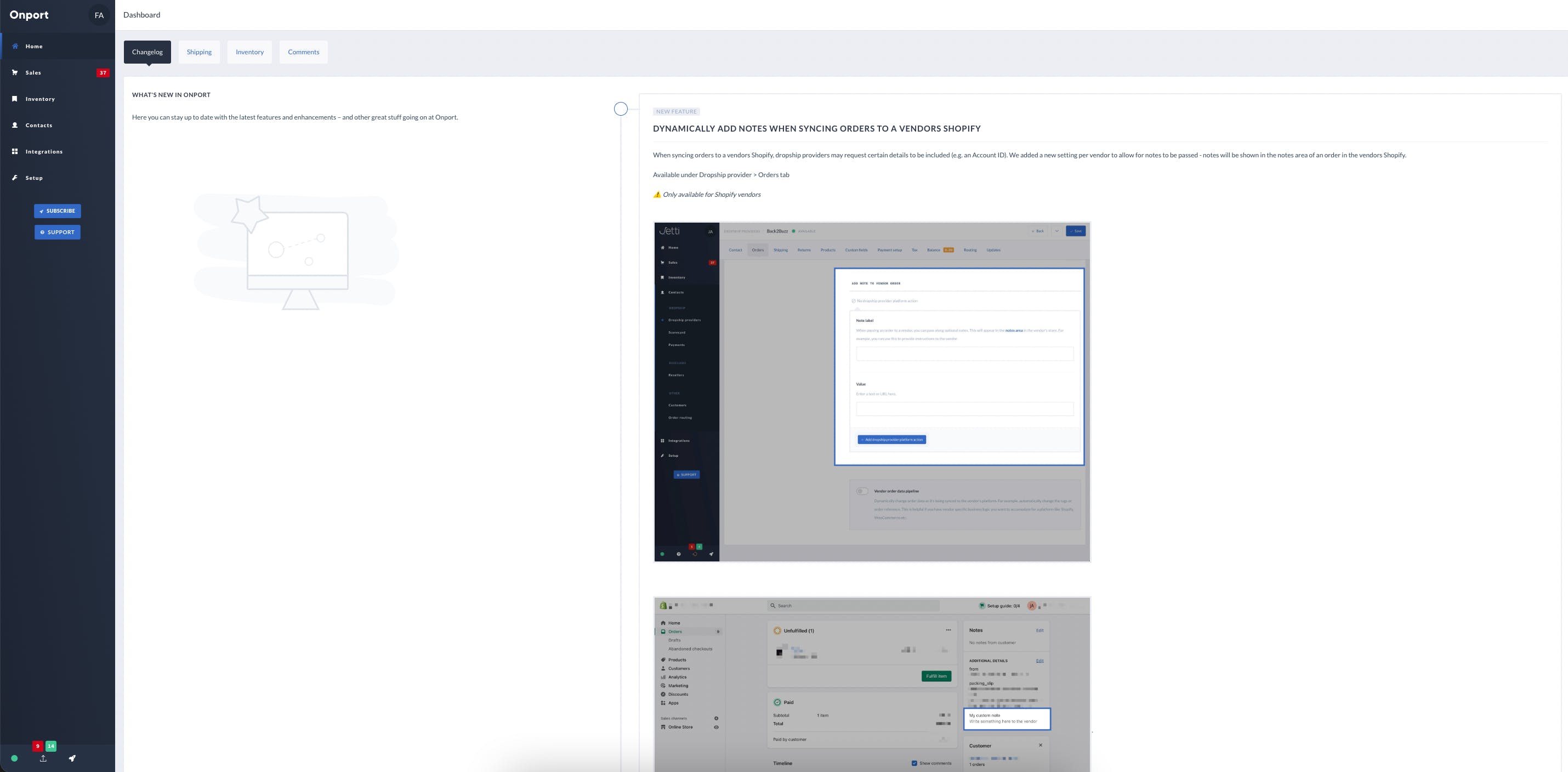Open the Jetti vendor note screenshot

(872, 391)
